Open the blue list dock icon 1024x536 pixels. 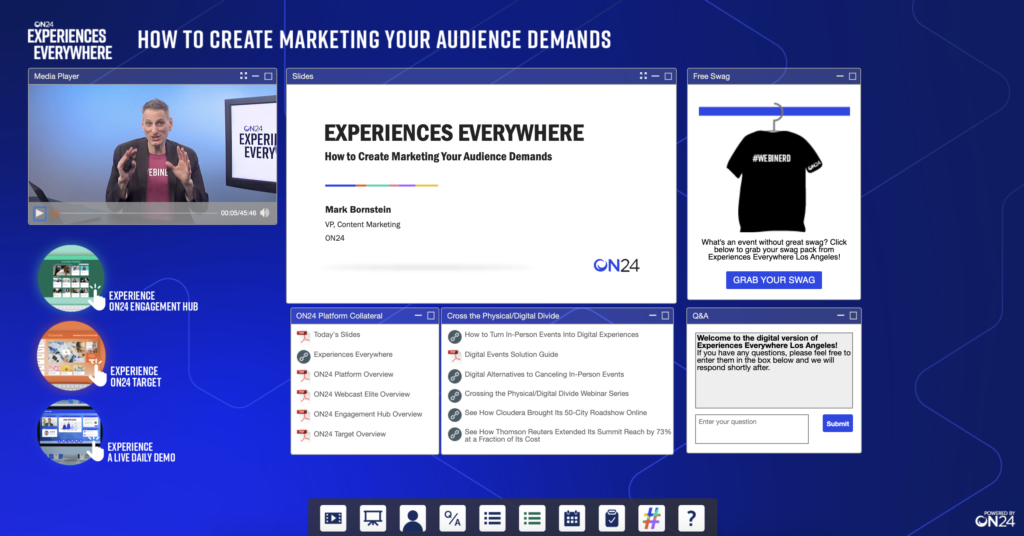[492, 518]
